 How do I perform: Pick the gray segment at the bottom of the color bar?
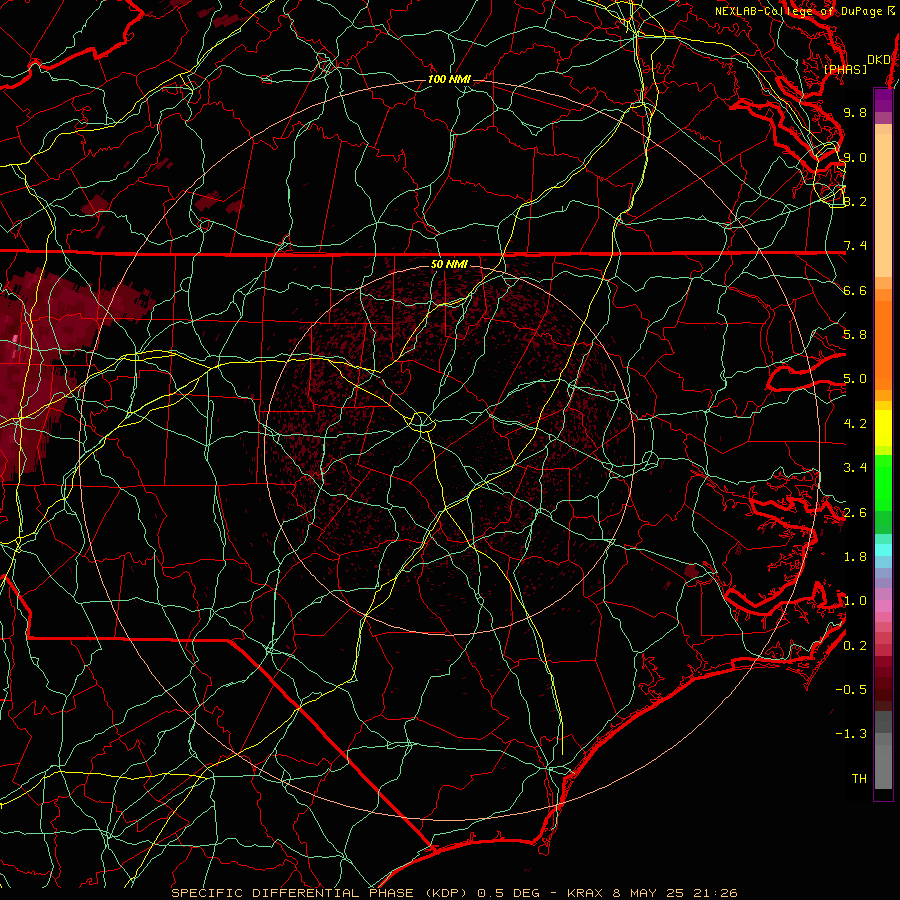[x=883, y=761]
